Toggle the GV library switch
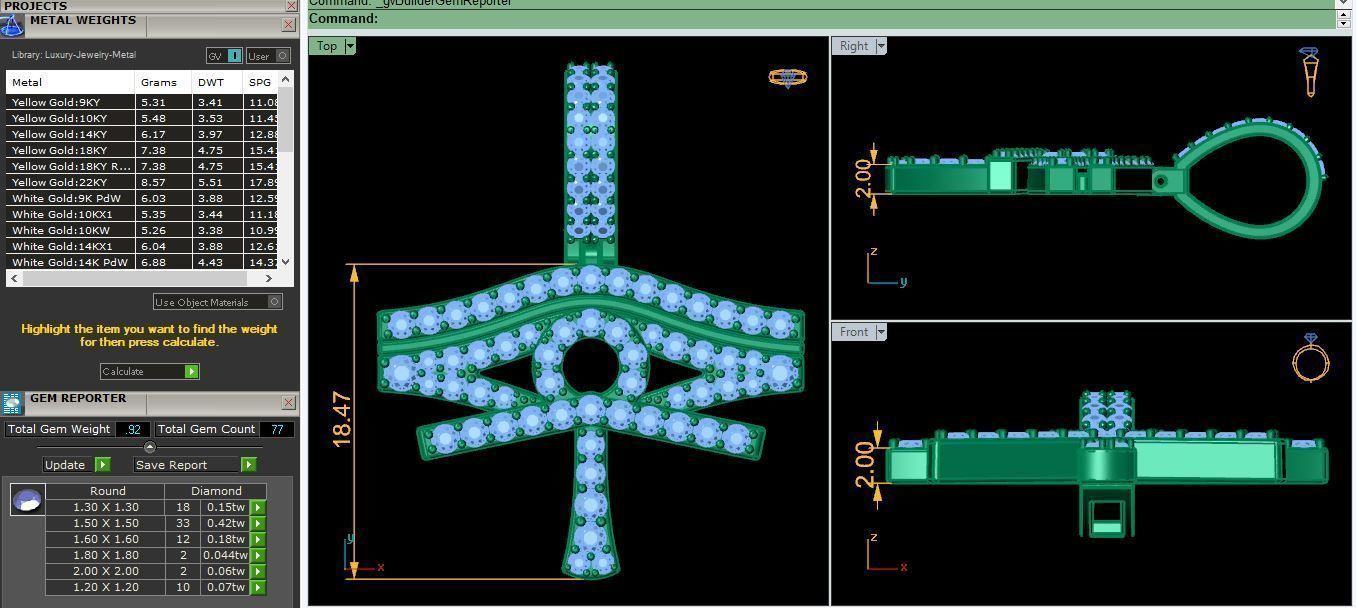This screenshot has height=608, width=1357. click(x=224, y=56)
